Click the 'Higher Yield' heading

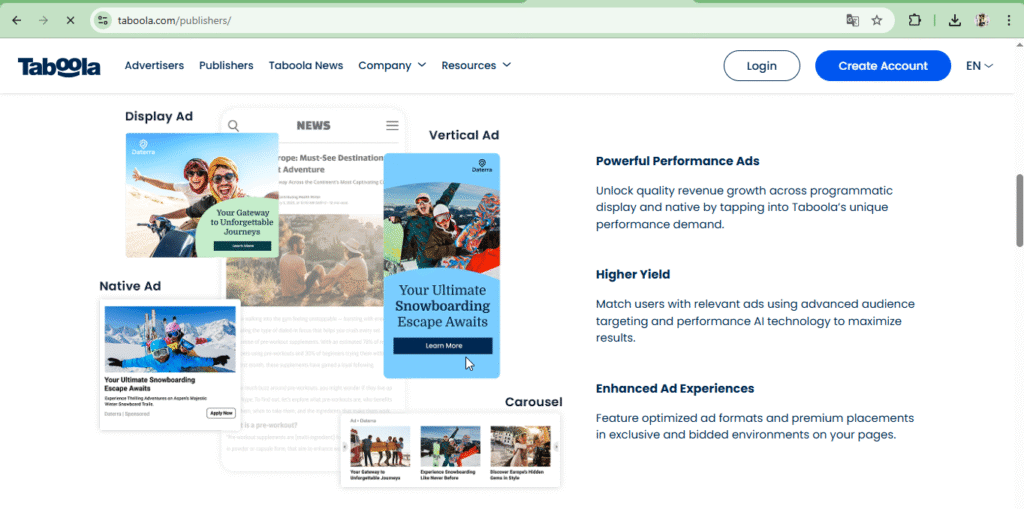pos(633,274)
